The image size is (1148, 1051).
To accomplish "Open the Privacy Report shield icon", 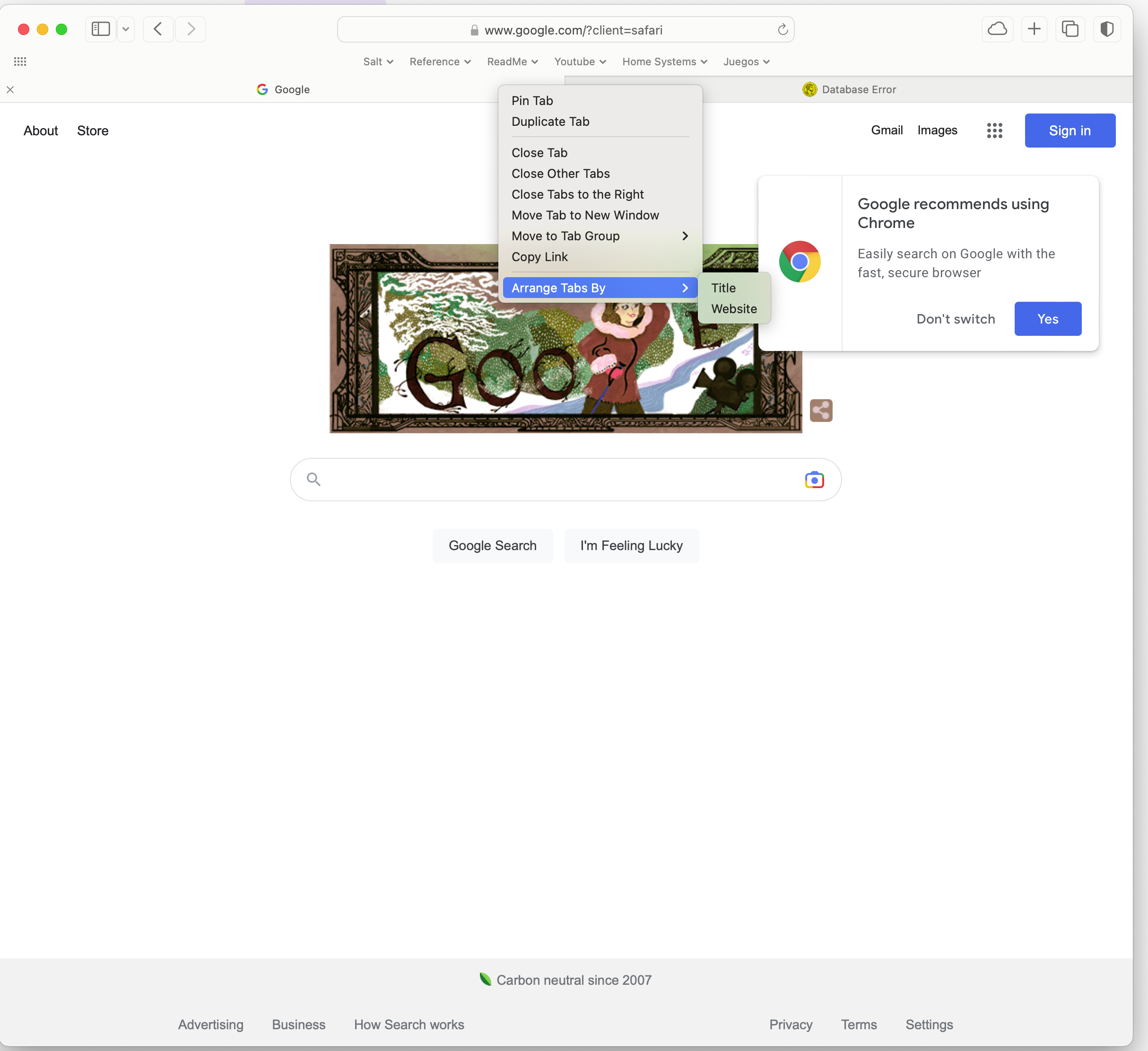I will [x=1106, y=29].
